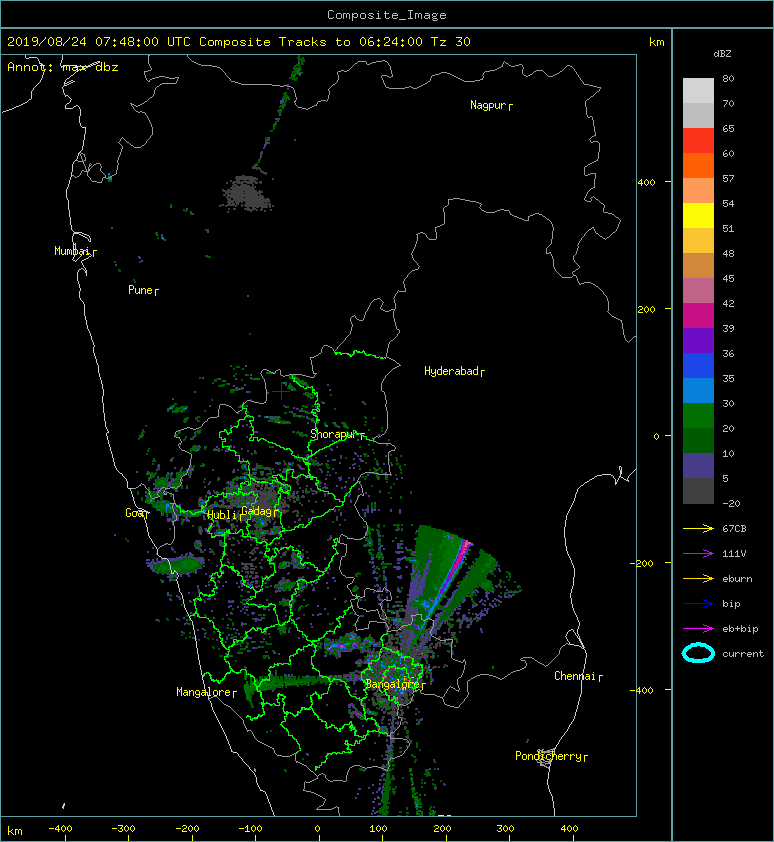
Task: Click the 36 dBZ blue swatch
Action: pyautogui.click(x=698, y=365)
